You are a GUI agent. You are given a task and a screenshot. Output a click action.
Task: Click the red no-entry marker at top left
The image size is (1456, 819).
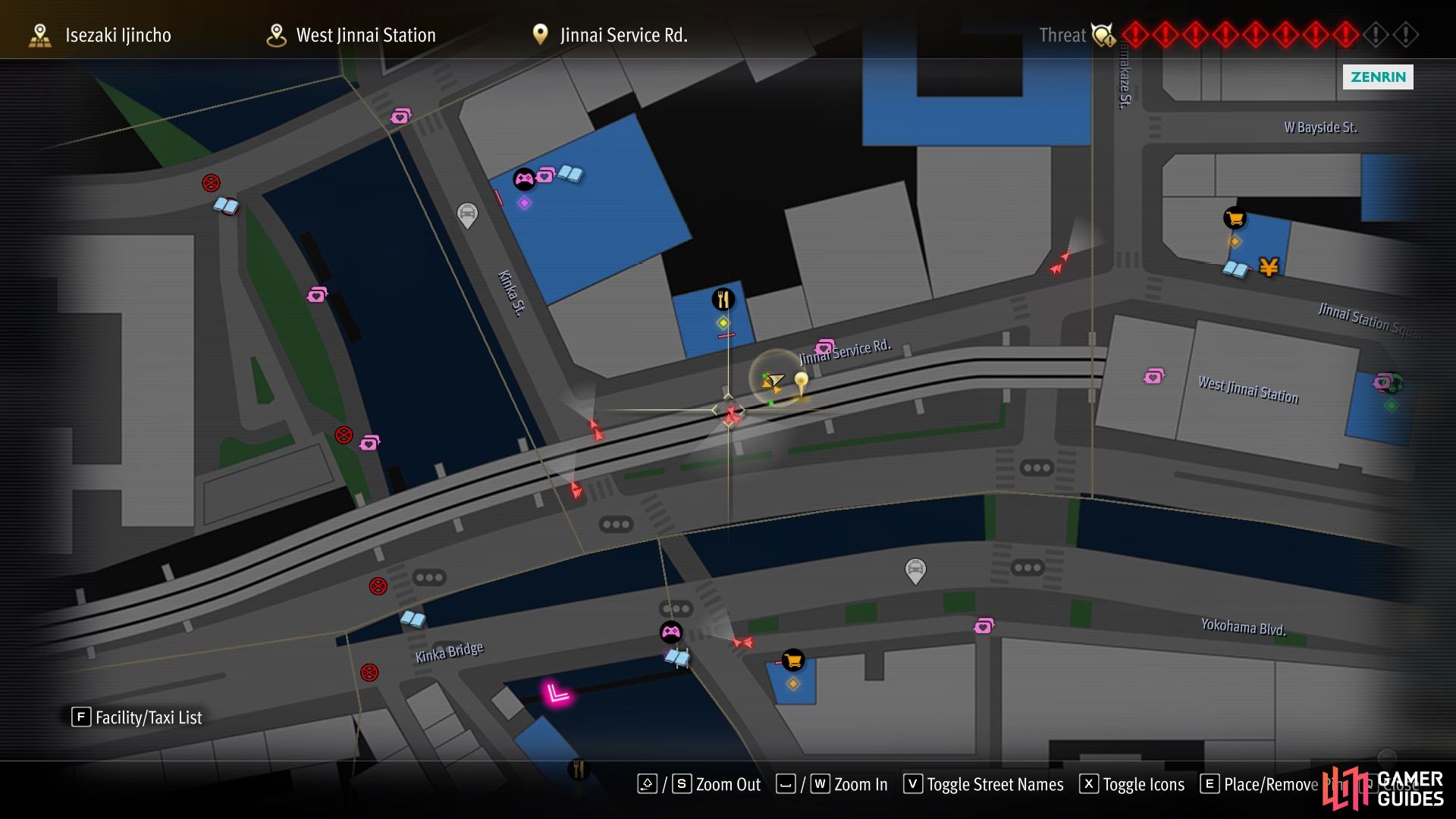pyautogui.click(x=211, y=183)
